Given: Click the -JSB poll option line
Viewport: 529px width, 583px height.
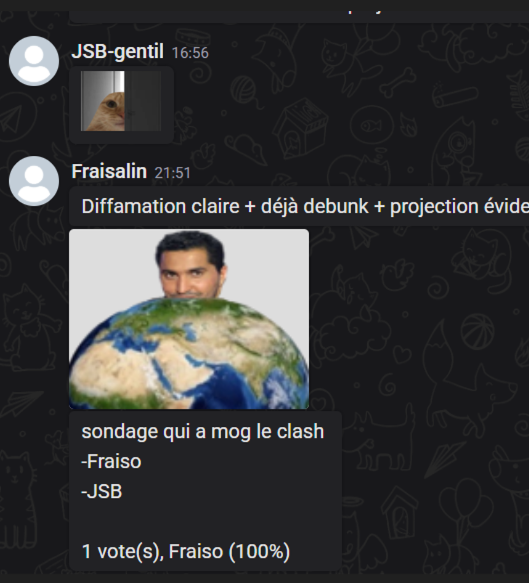Looking at the screenshot, I should click(x=101, y=491).
